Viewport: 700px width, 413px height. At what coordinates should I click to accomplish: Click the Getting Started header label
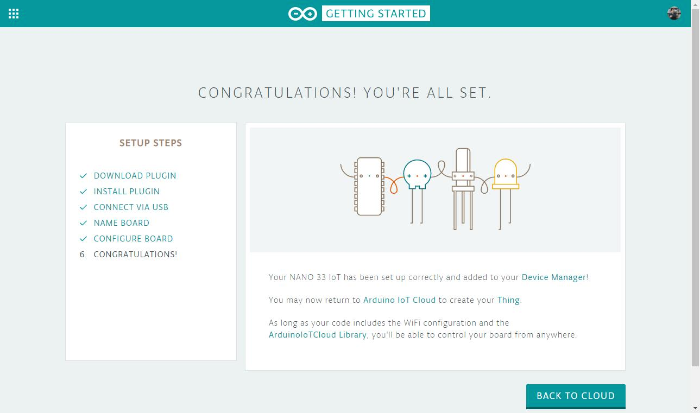(376, 13)
